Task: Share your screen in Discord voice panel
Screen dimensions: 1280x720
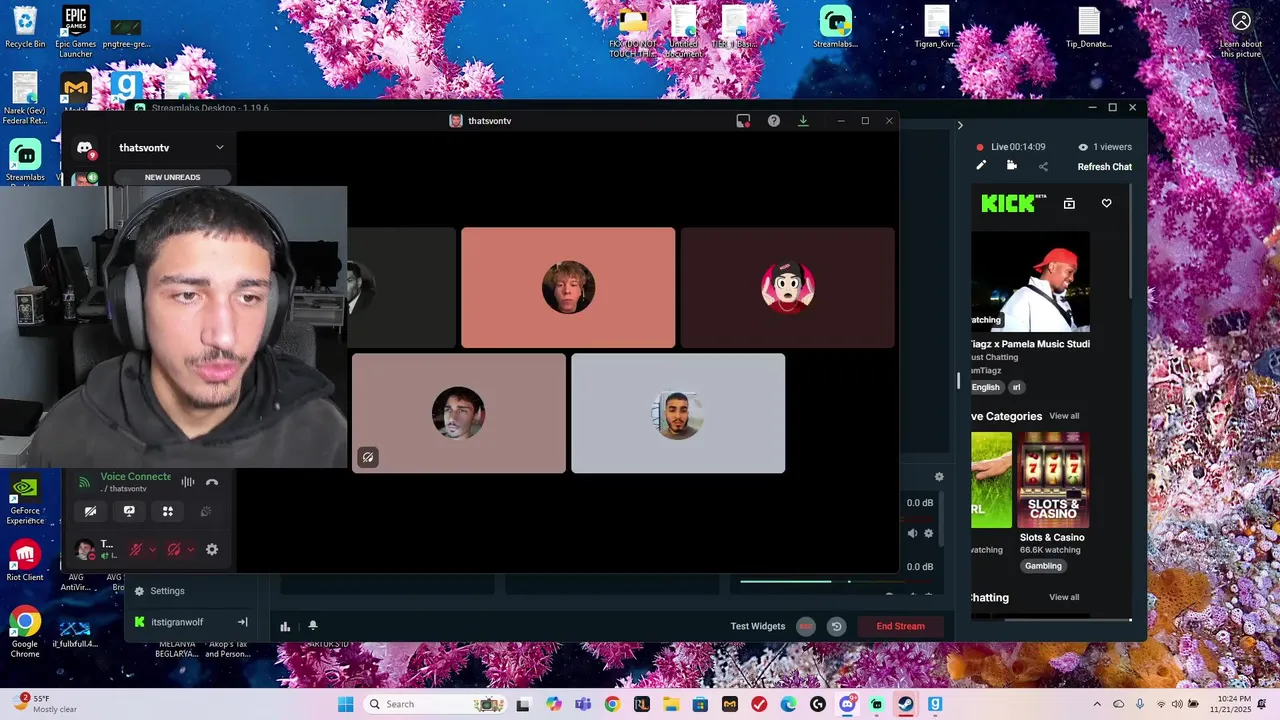Action: tap(129, 511)
